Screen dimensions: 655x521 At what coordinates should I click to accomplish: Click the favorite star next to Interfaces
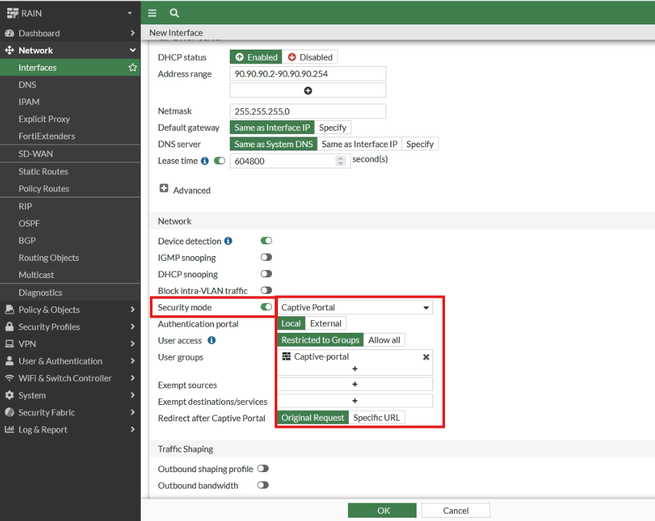coord(132,68)
